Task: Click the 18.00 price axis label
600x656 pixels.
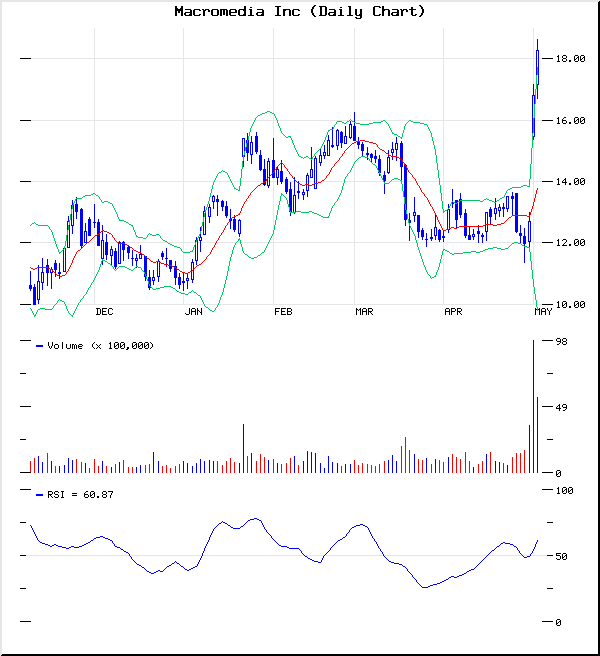Action: [570, 59]
